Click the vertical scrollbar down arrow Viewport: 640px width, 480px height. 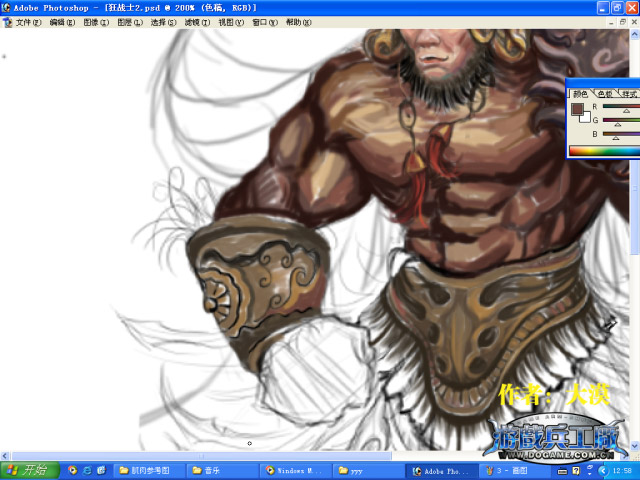pyautogui.click(x=635, y=446)
